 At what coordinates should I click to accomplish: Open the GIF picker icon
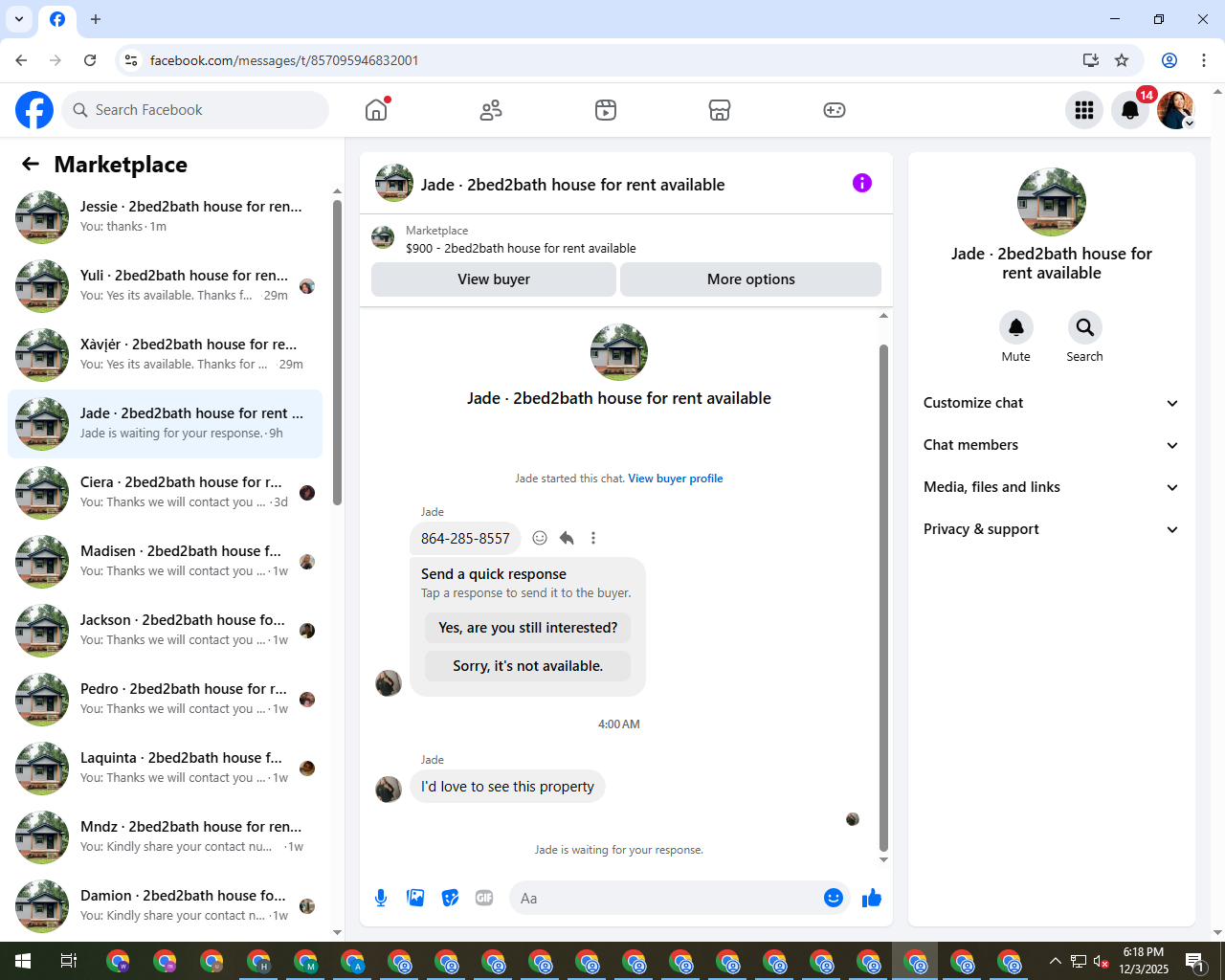[x=484, y=898]
